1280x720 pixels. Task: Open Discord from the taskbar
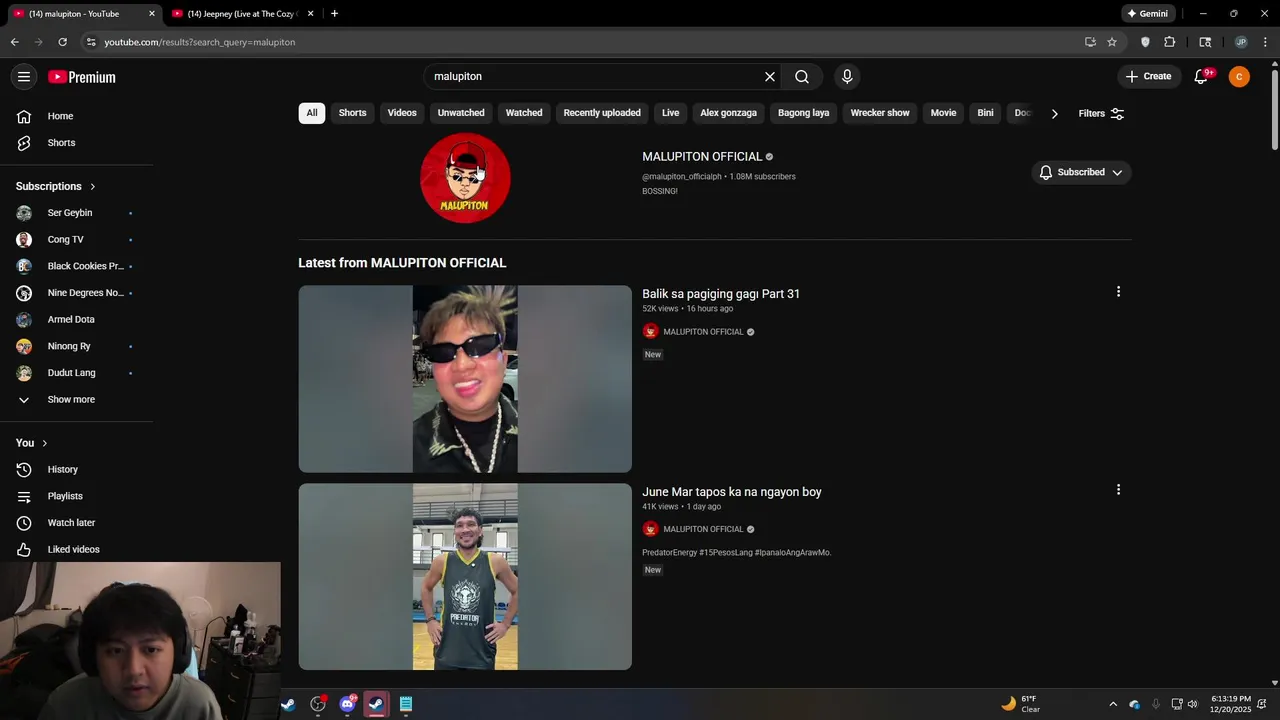pos(347,704)
